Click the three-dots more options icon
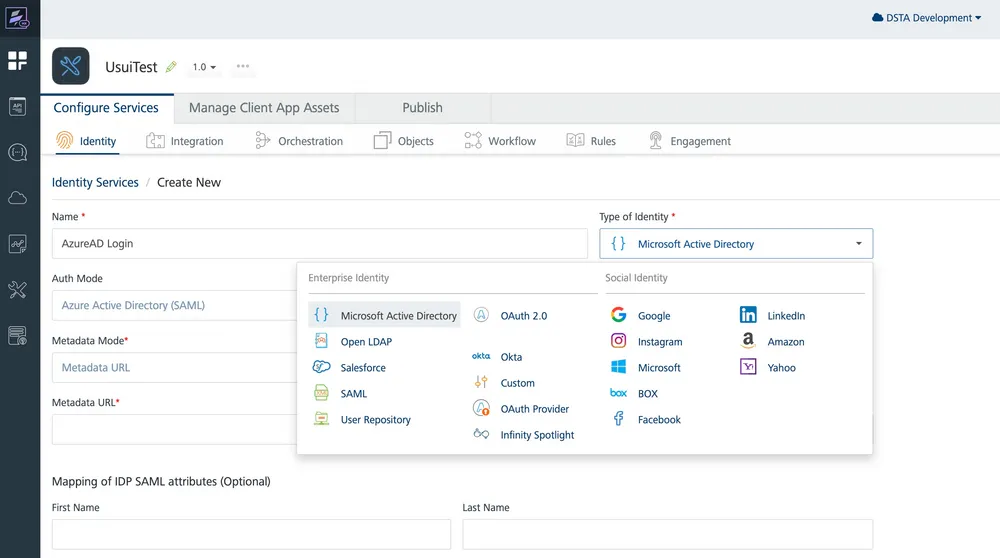Viewport: 1000px width, 558px height. 243,67
